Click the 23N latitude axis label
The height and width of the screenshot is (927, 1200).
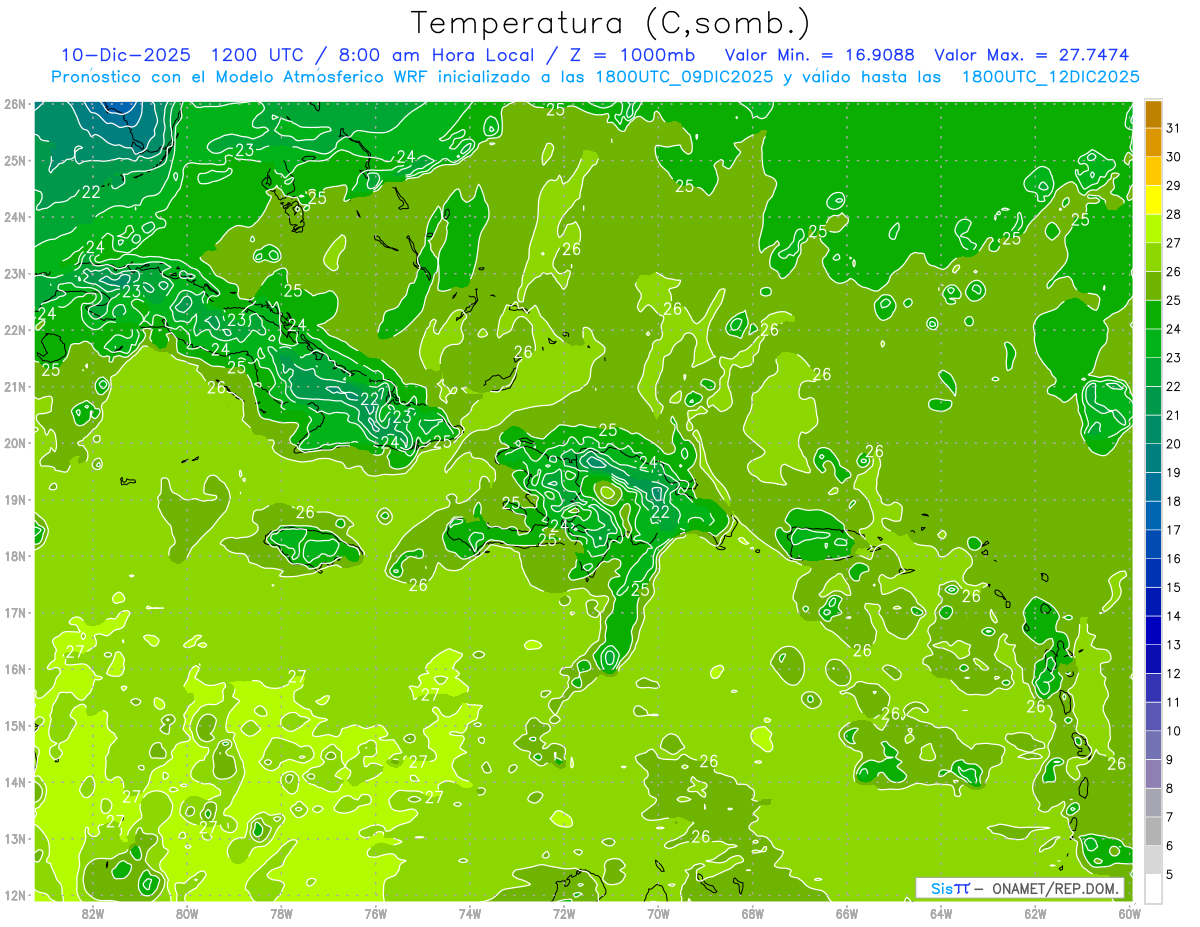(16, 273)
